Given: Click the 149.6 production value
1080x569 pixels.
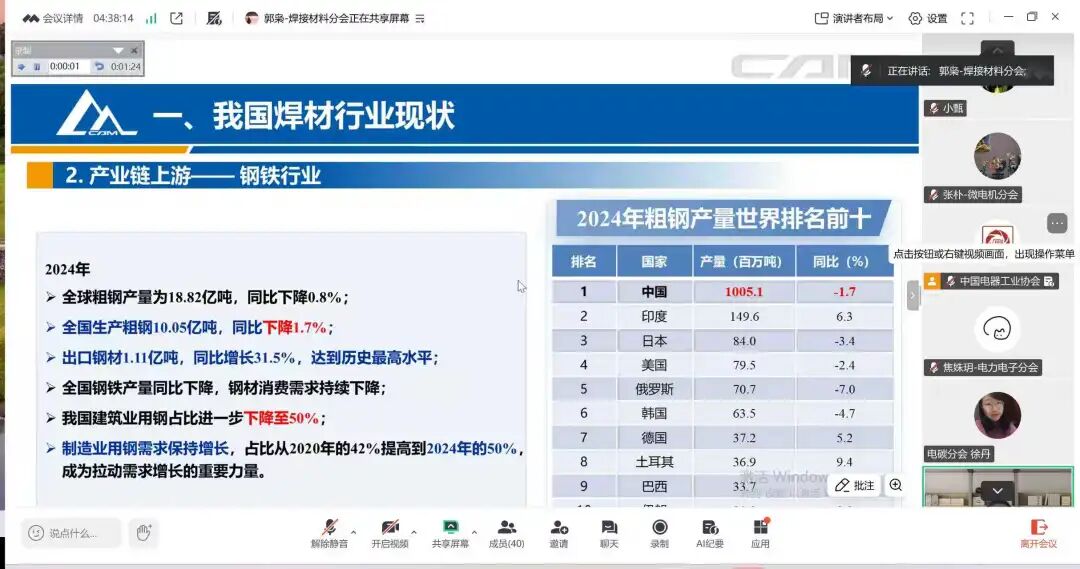Looking at the screenshot, I should [744, 316].
